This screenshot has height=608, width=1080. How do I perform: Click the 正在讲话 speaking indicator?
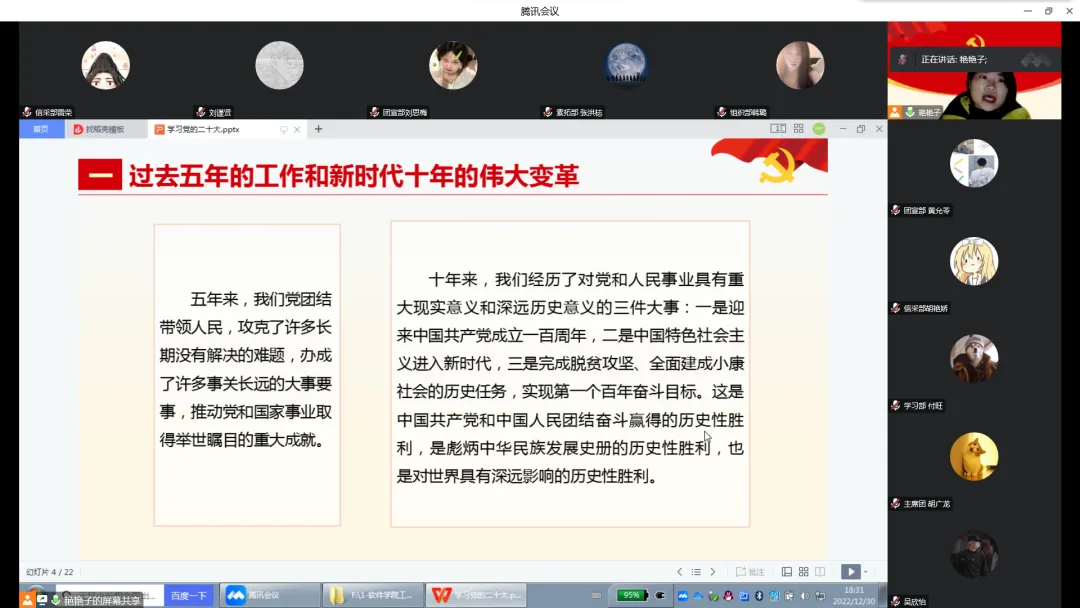click(974, 59)
